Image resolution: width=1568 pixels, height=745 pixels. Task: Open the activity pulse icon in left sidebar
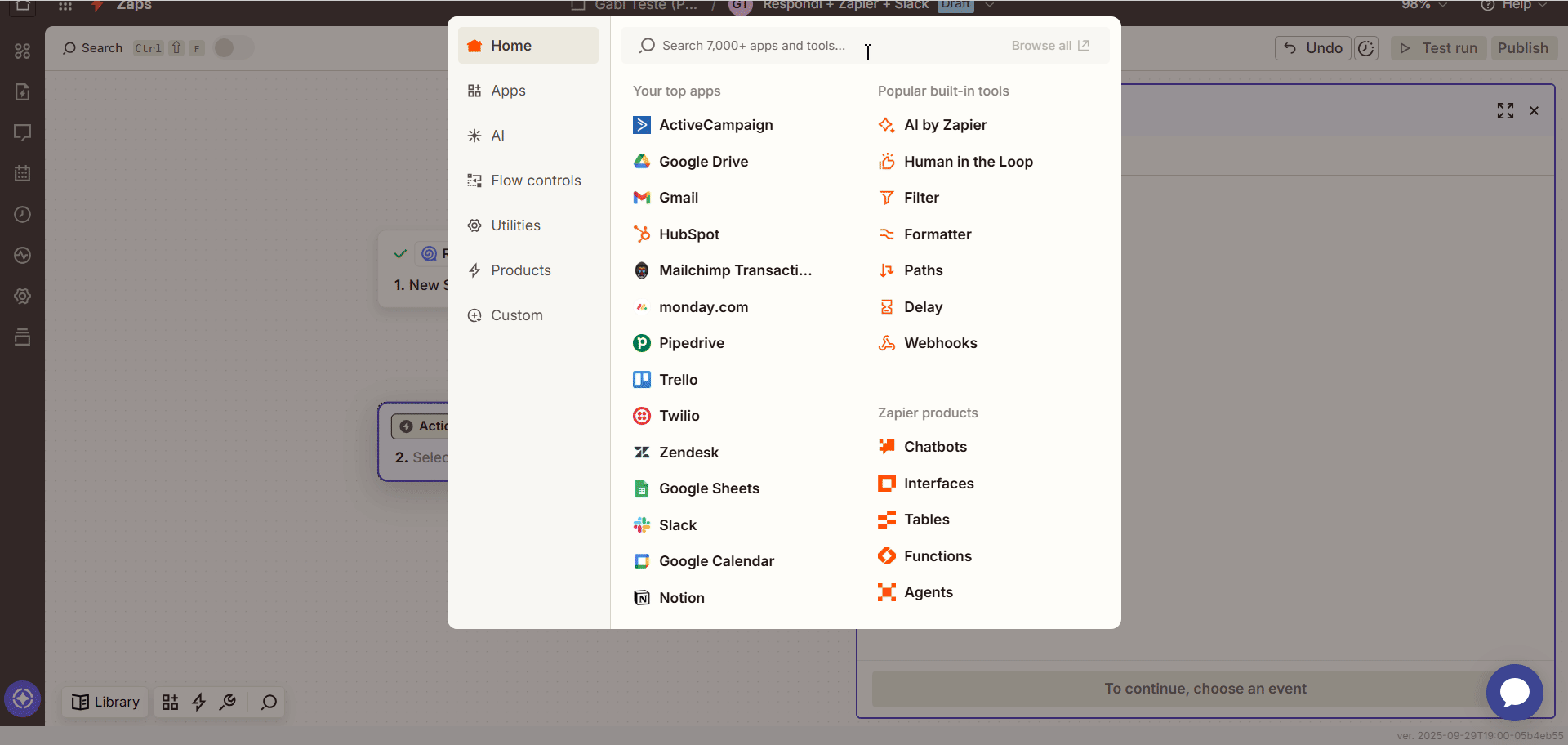click(x=23, y=256)
